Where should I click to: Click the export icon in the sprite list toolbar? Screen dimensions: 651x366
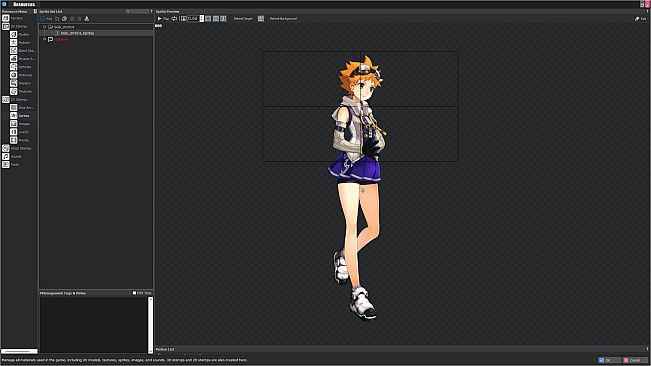coord(87,19)
